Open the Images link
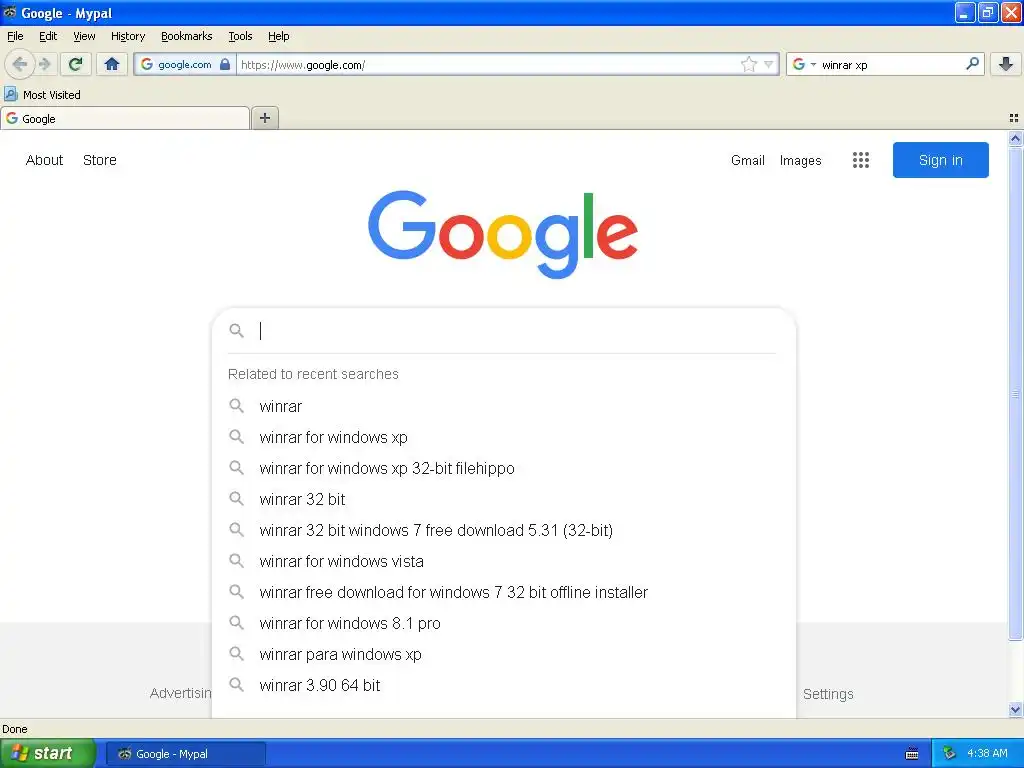Viewport: 1024px width, 768px height. coord(800,160)
